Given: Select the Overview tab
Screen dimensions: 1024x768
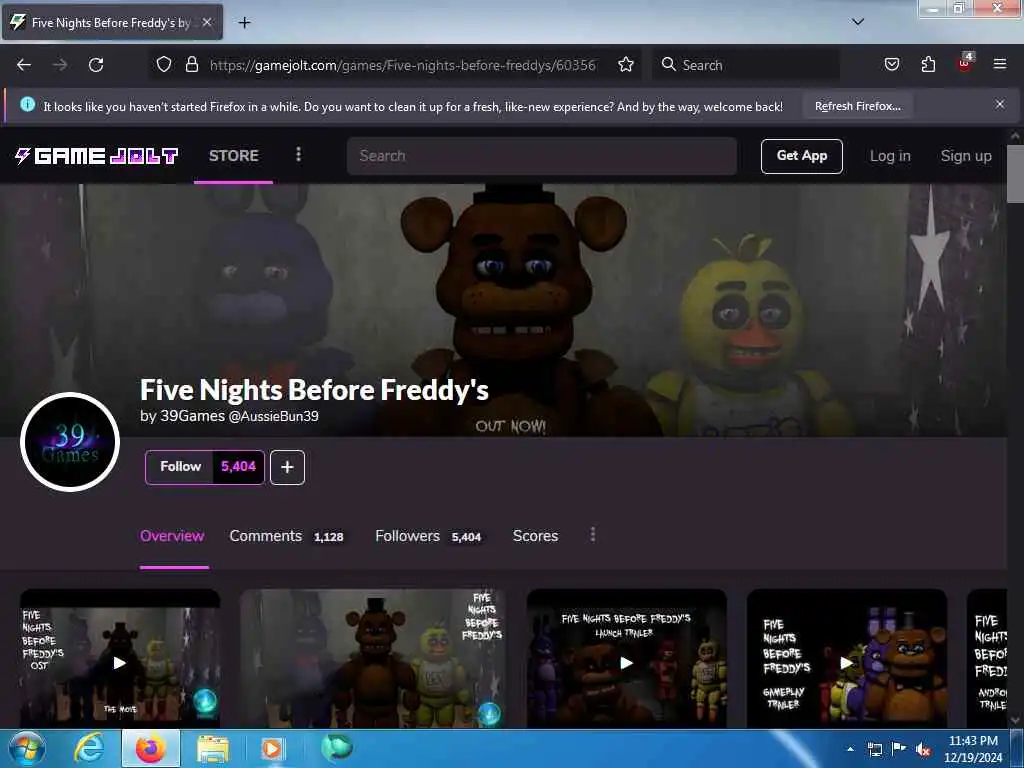Looking at the screenshot, I should (x=172, y=536).
